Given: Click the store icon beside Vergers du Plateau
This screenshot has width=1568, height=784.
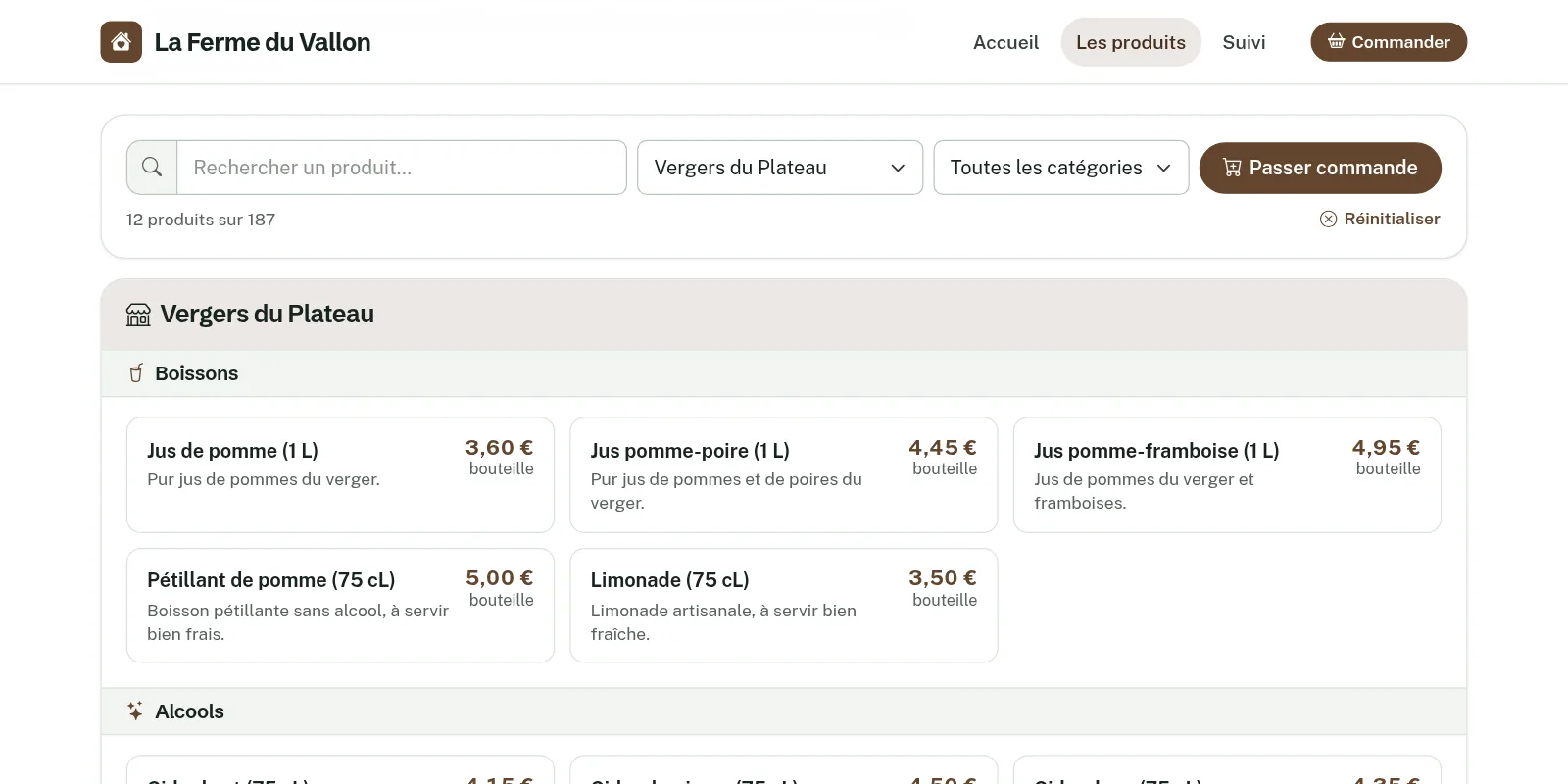Looking at the screenshot, I should [x=138, y=315].
